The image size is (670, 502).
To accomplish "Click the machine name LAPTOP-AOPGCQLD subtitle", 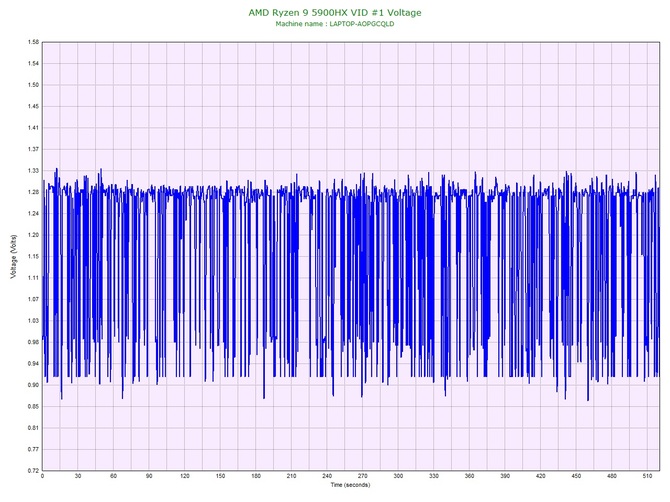I will click(335, 24).
